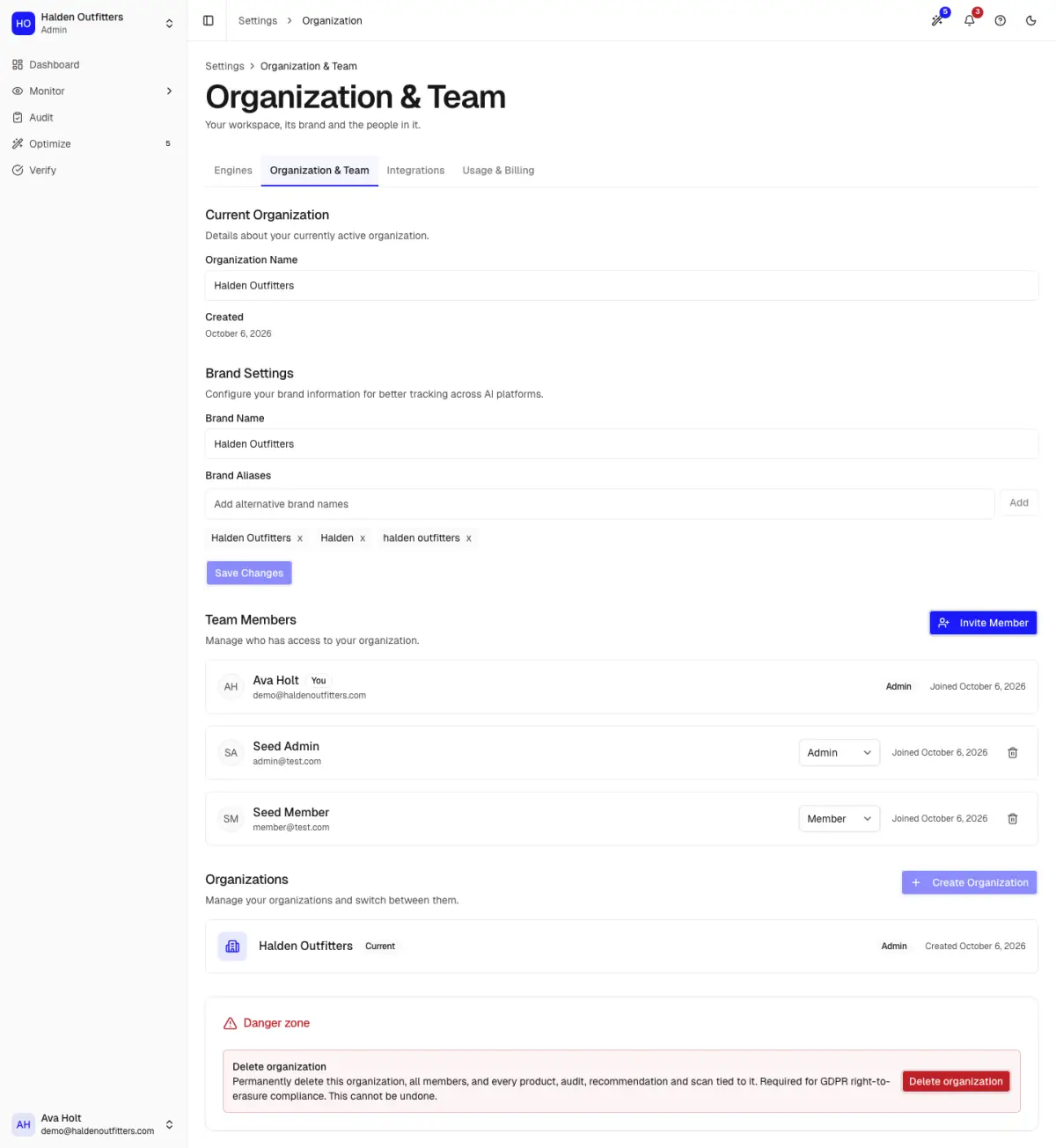Toggle the sidebar panel icon
Screen dimensions: 1056x1148
pyautogui.click(x=209, y=20)
